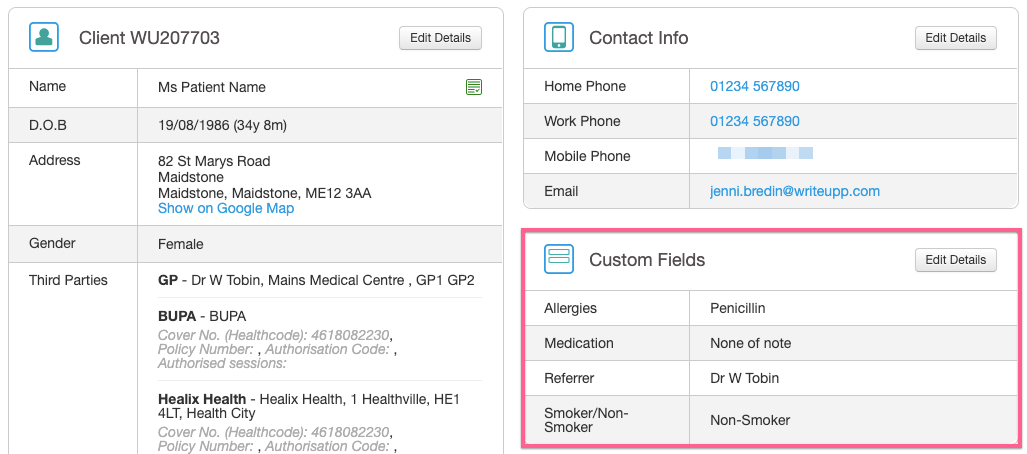Open Show on Google Map link
The image size is (1027, 454).
[x=226, y=208]
